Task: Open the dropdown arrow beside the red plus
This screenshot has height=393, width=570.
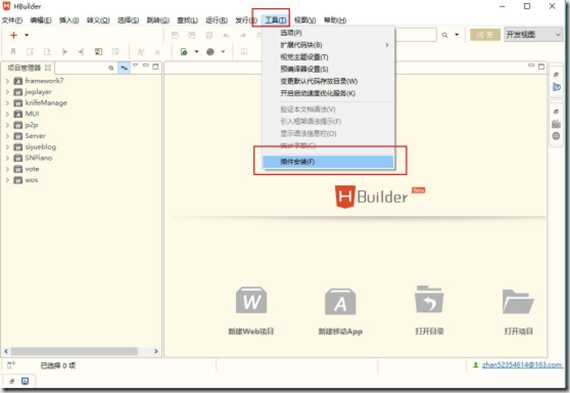Action: [x=27, y=35]
